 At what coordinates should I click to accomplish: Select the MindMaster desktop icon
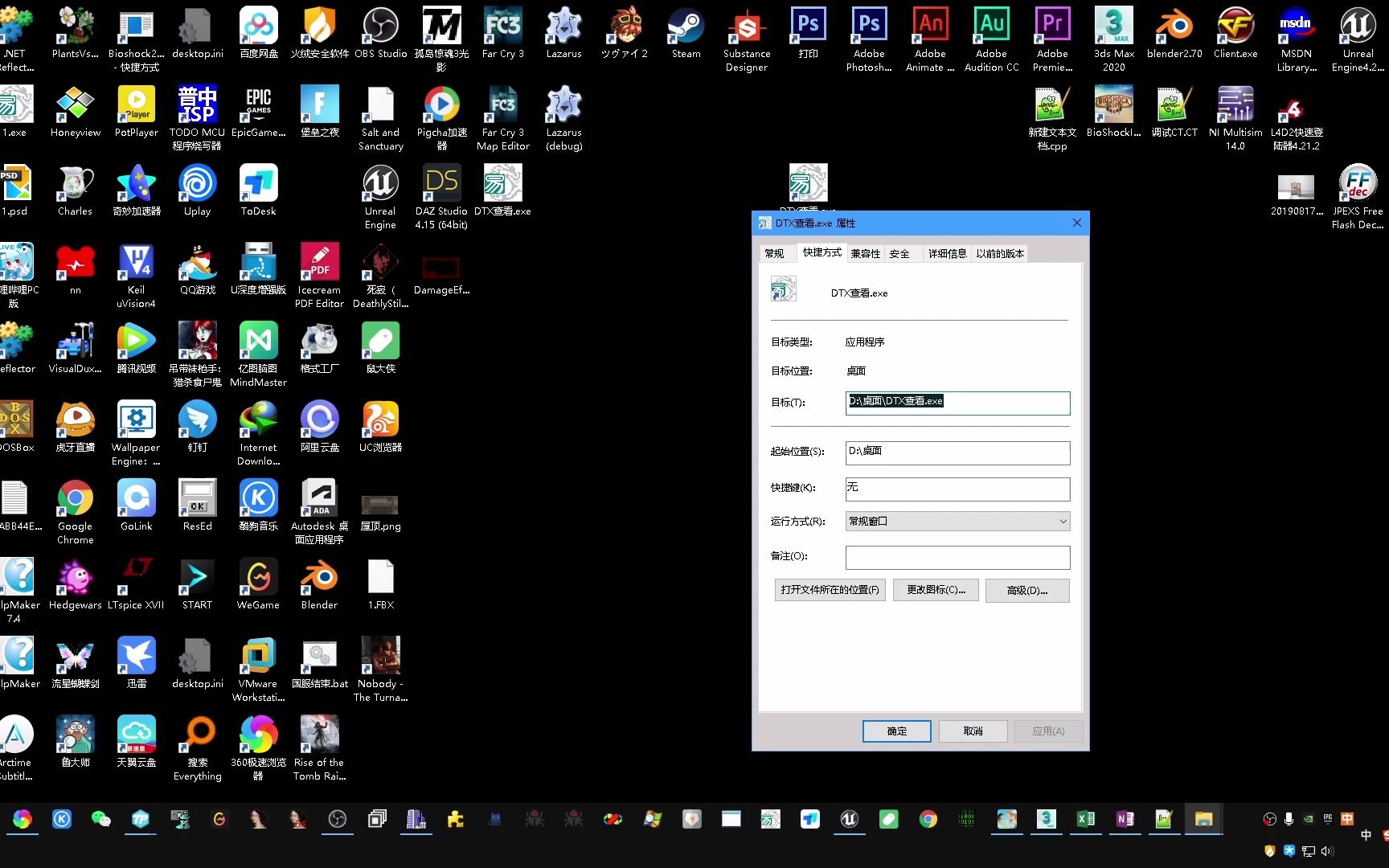click(258, 355)
